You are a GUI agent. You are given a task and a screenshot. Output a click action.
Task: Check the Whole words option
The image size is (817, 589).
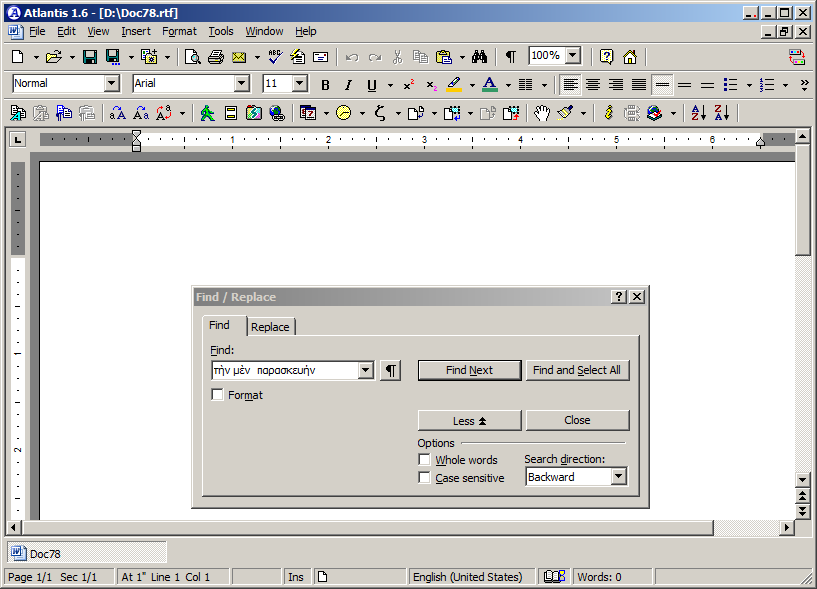point(424,460)
